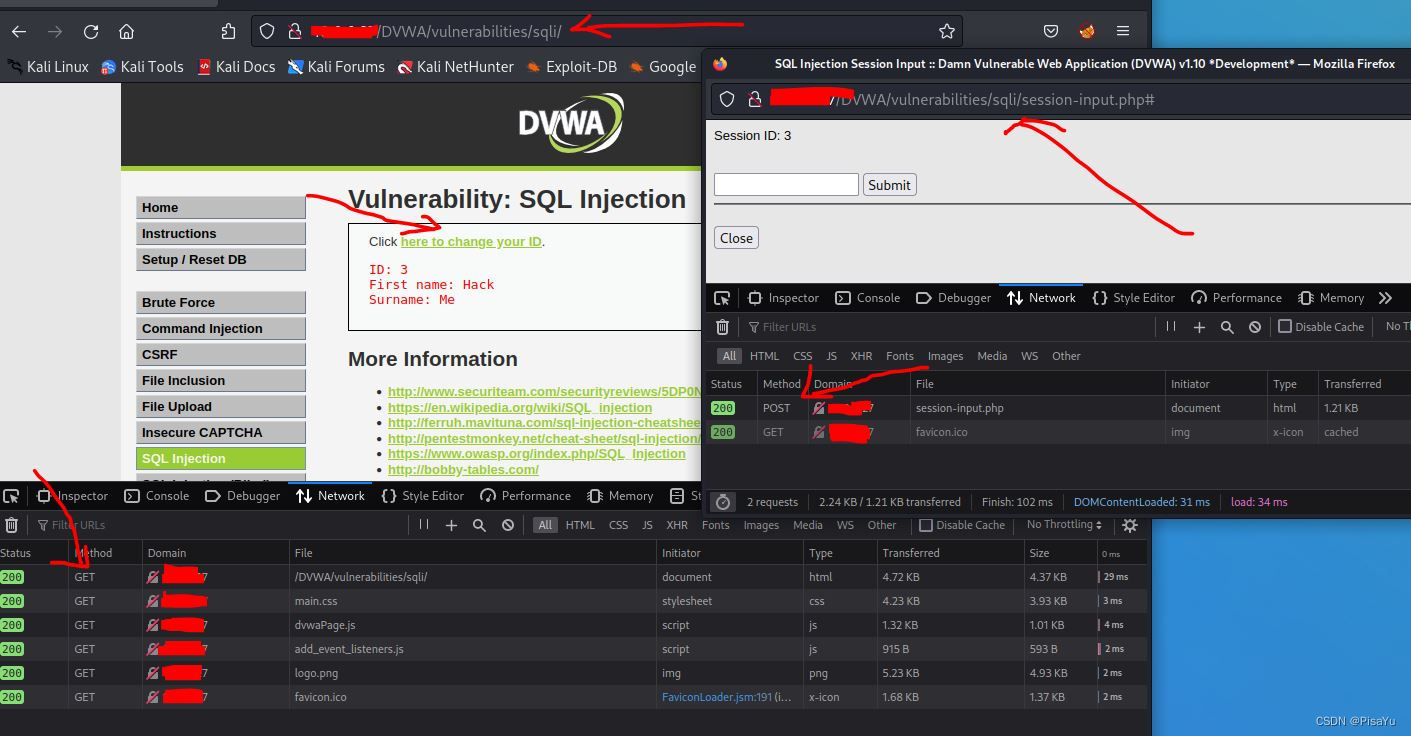Open the Kali NetHunter bookmark
Image resolution: width=1411 pixels, height=736 pixels.
click(x=455, y=67)
